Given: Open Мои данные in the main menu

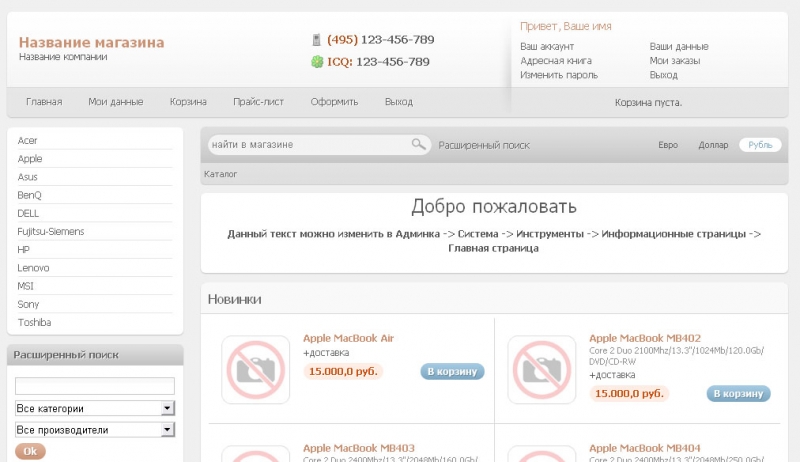Looking at the screenshot, I should pos(116,101).
